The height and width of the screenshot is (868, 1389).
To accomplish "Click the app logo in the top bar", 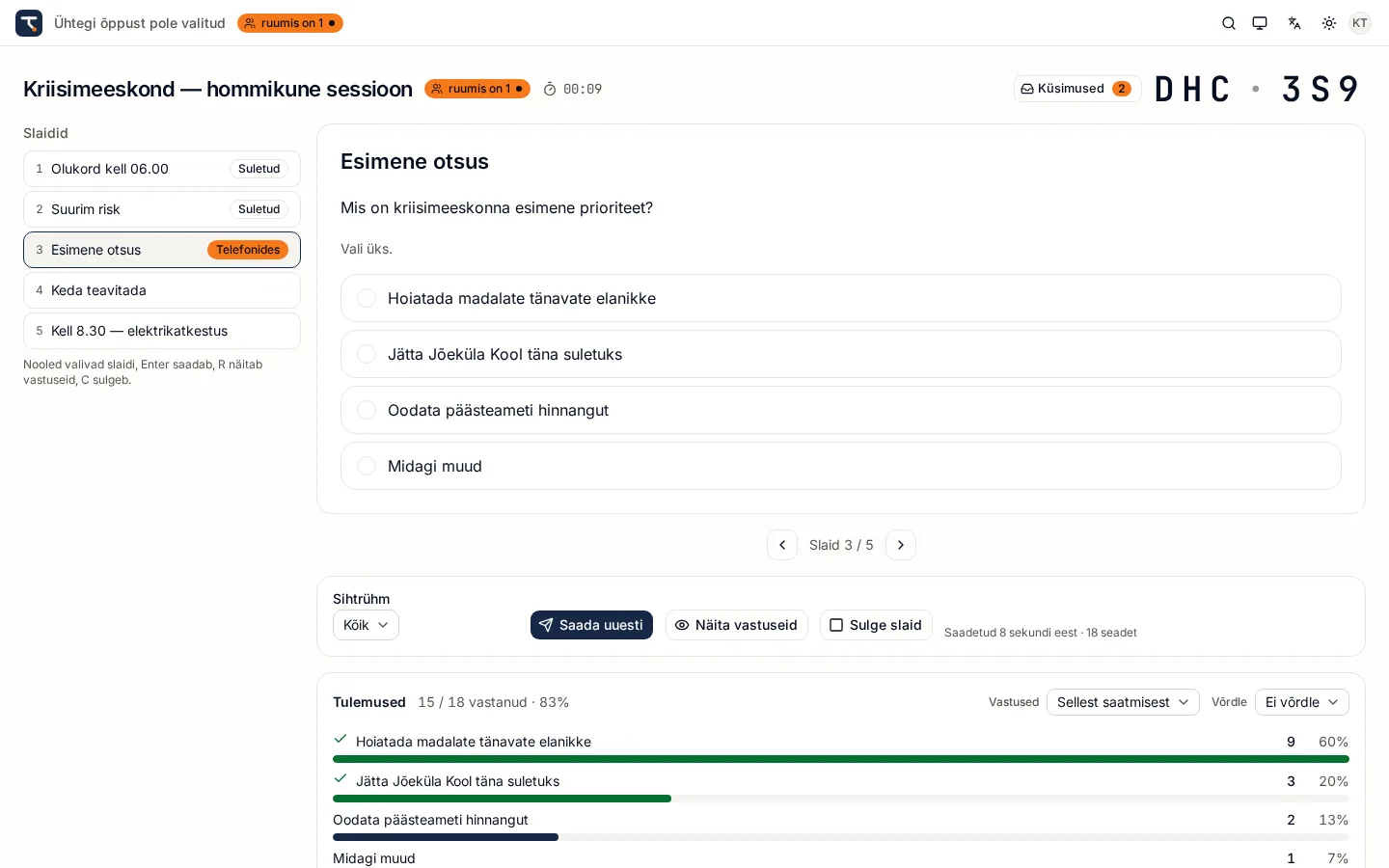I will point(29,23).
